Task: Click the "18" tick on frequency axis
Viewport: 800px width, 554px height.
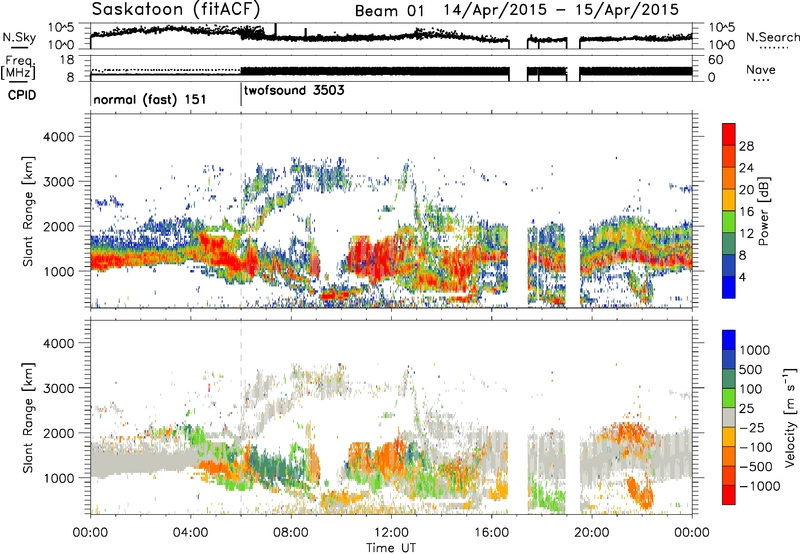Action: tap(67, 60)
